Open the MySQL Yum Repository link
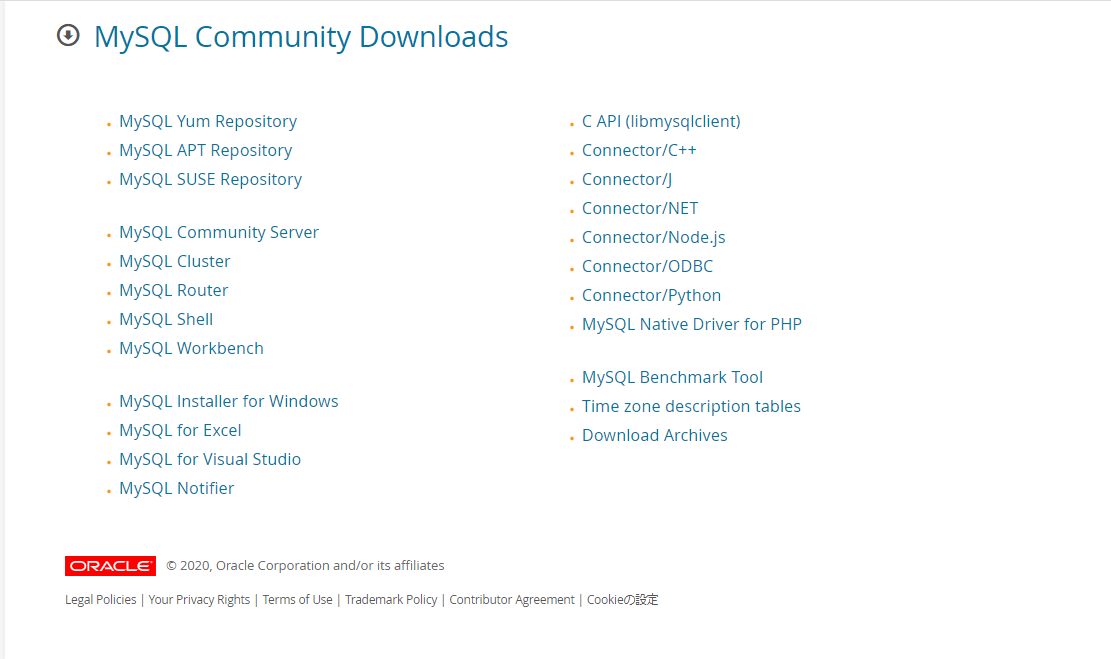Viewport: 1111px width, 659px height. click(208, 121)
